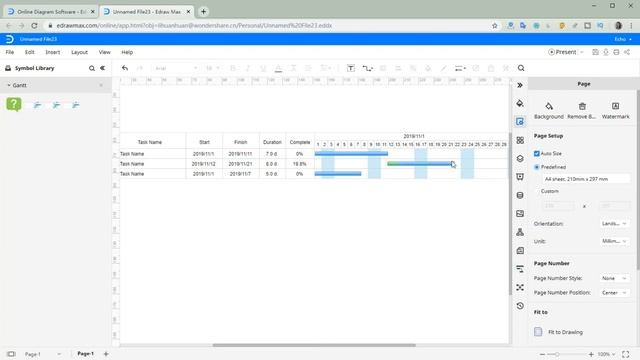Click the Remove Background trash icon
The width and height of the screenshot is (640, 360).
coord(582,106)
